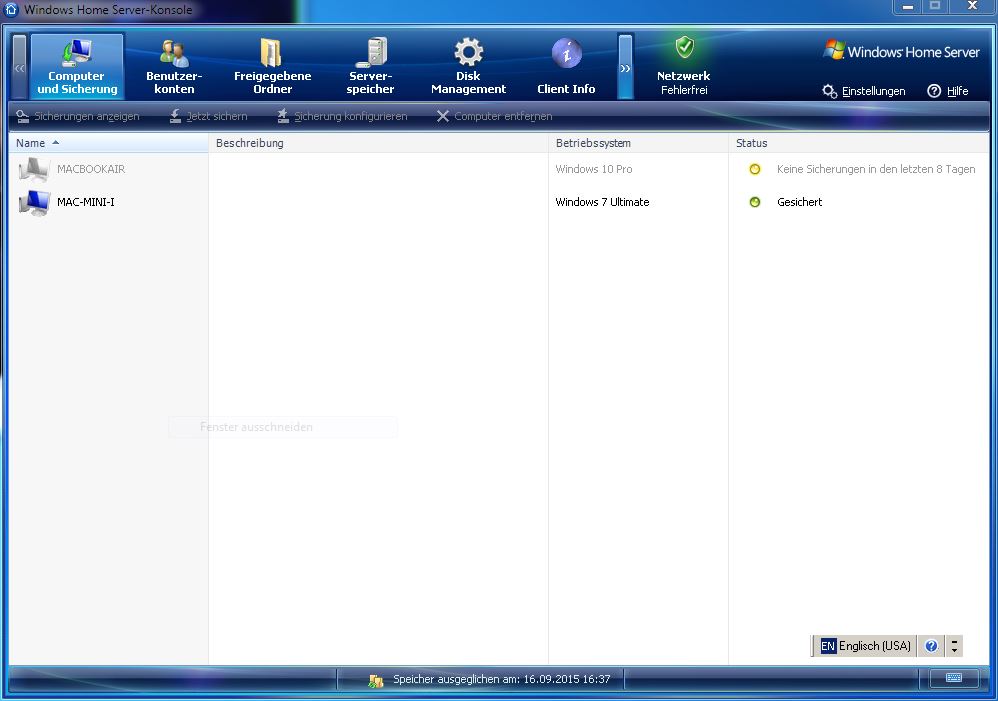The image size is (998, 701).
Task: Open the Serverspeicher tab
Action: click(x=370, y=66)
